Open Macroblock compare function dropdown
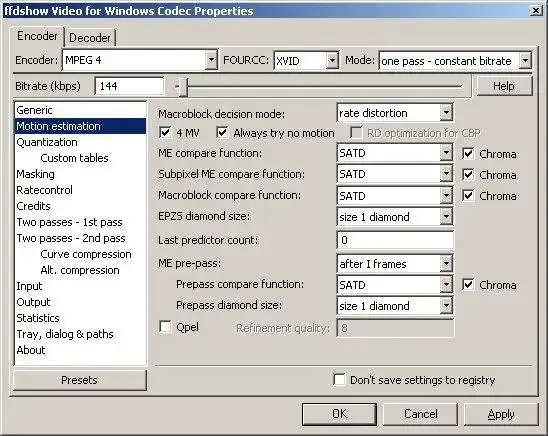Viewport: 548px width, 436px height. click(395, 196)
